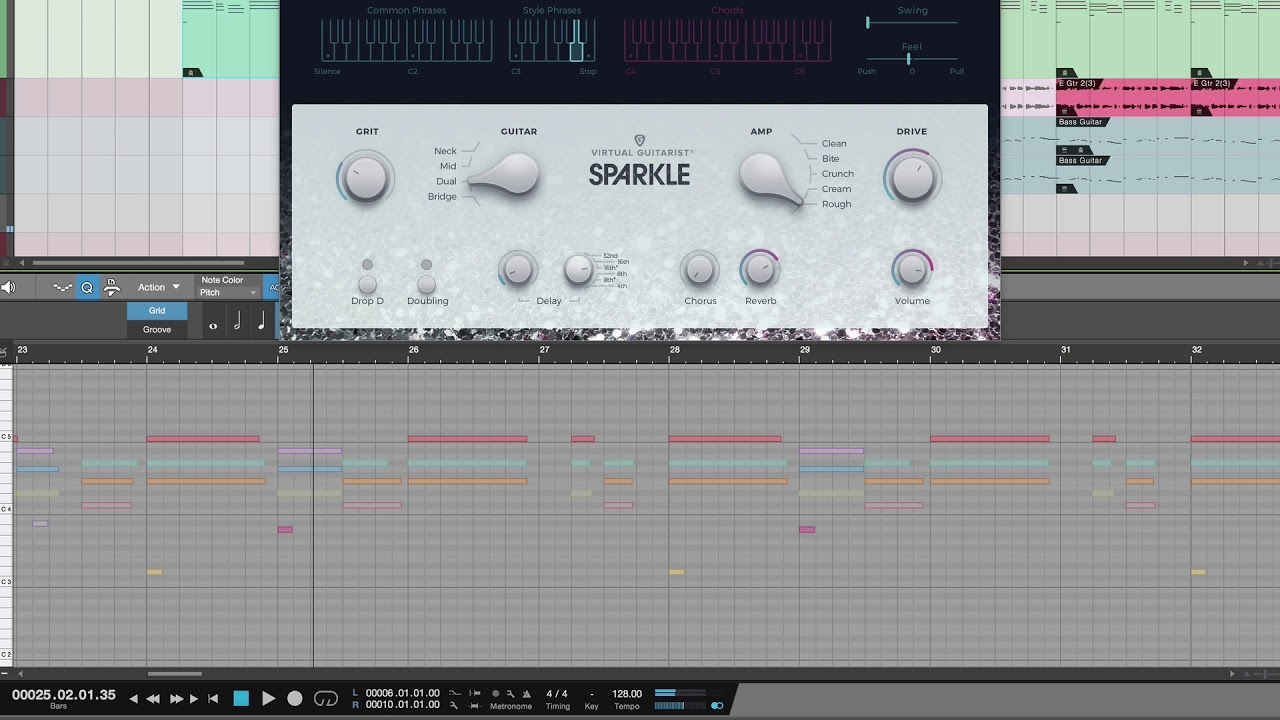The width and height of the screenshot is (1280, 720).
Task: Click the Rewind transport button
Action: 153,699
